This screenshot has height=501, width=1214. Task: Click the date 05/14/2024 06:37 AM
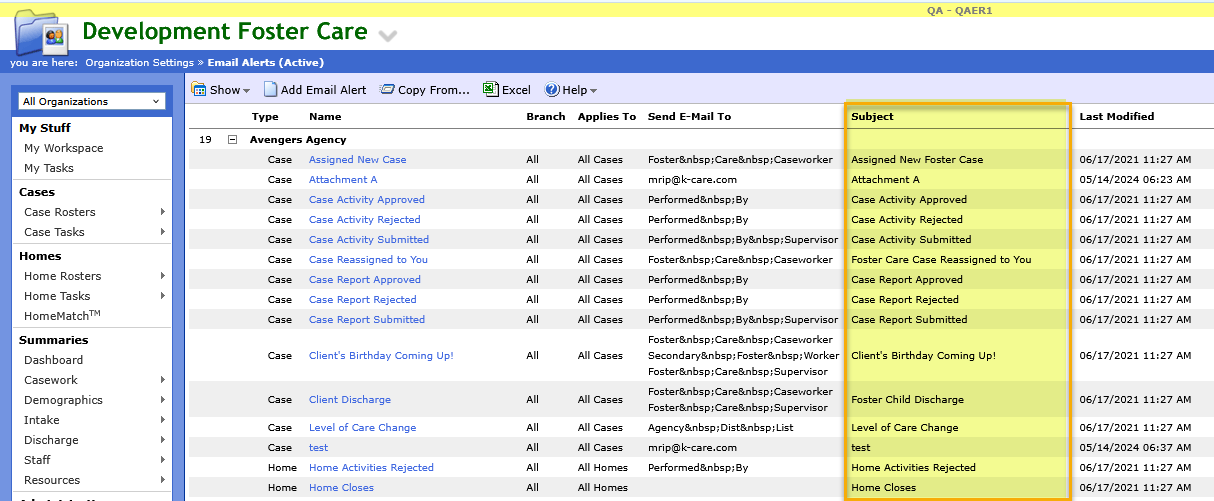tap(1135, 448)
